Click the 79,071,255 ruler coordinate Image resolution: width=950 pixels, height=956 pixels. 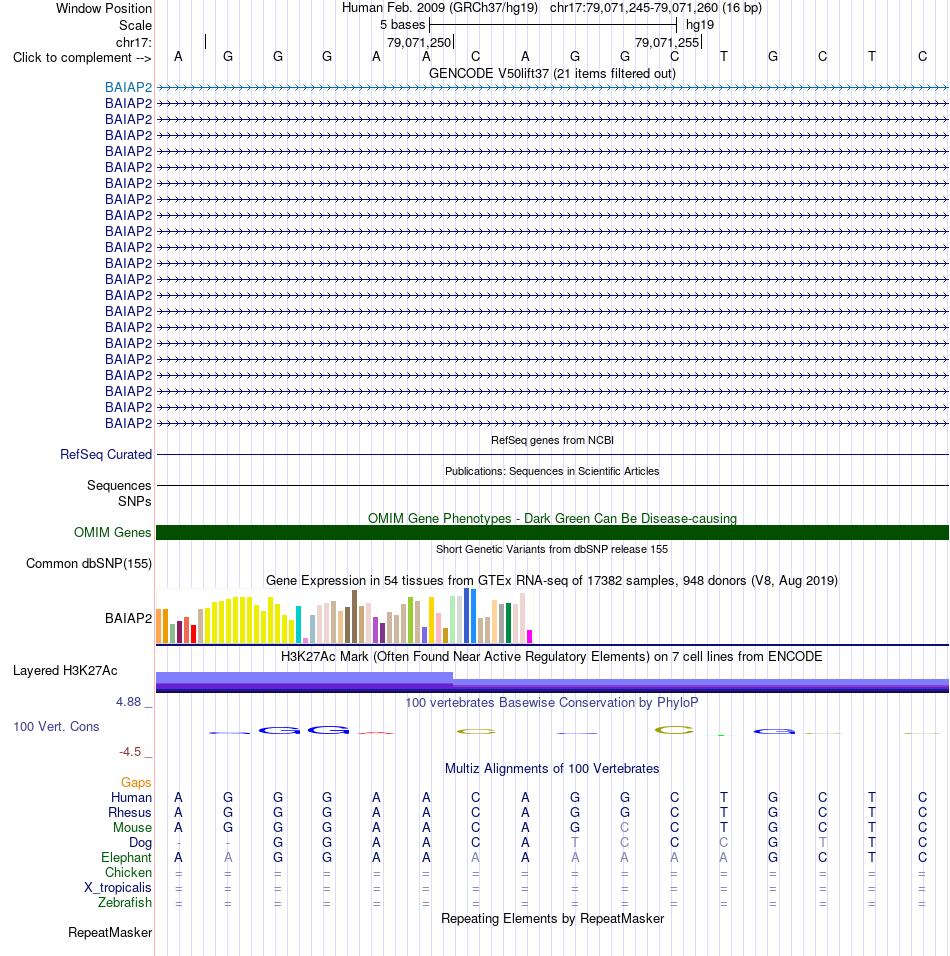667,43
